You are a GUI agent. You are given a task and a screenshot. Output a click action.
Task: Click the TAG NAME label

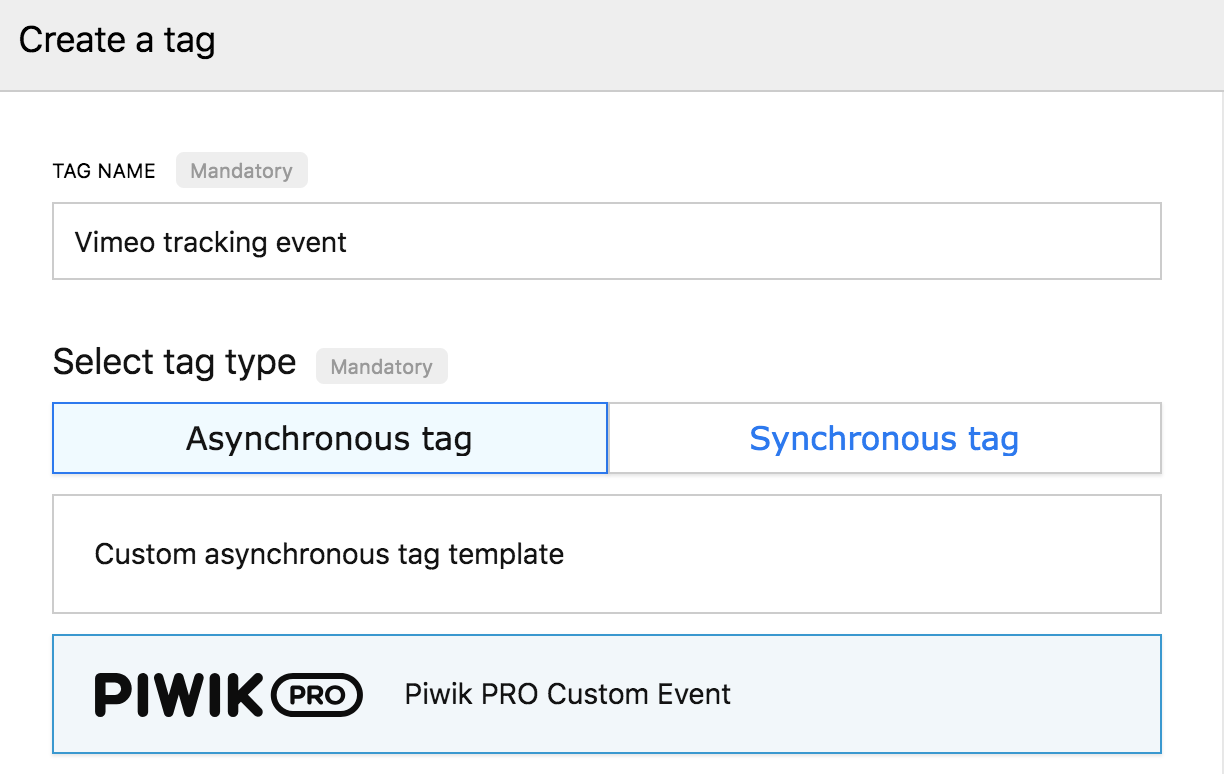click(x=104, y=171)
